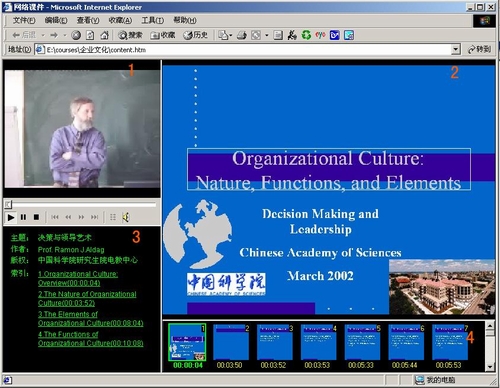Screen dimensions: 500x388
Task: Click the Mail toolbar icon
Action: coord(224,35)
